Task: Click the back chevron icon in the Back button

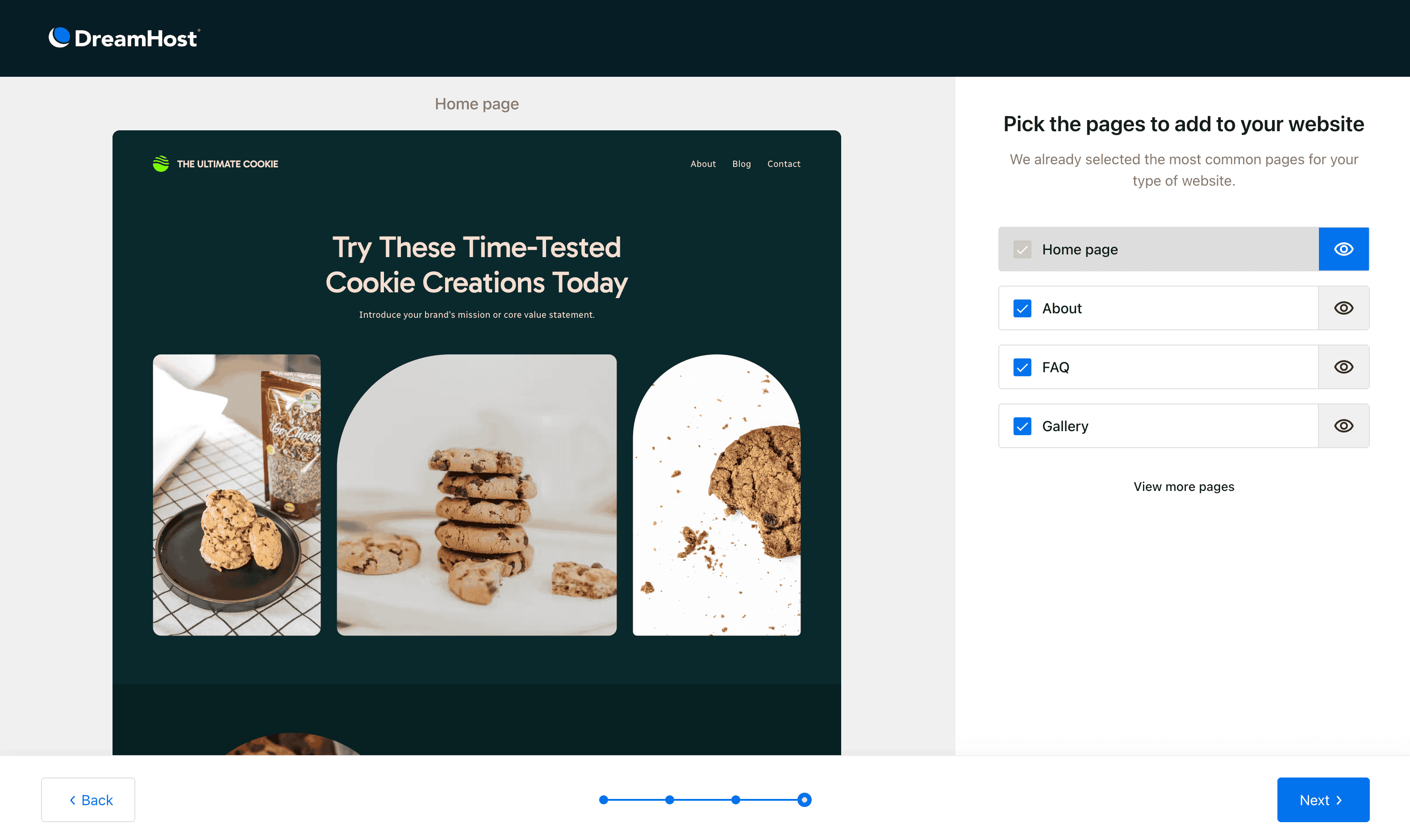Action: click(72, 800)
